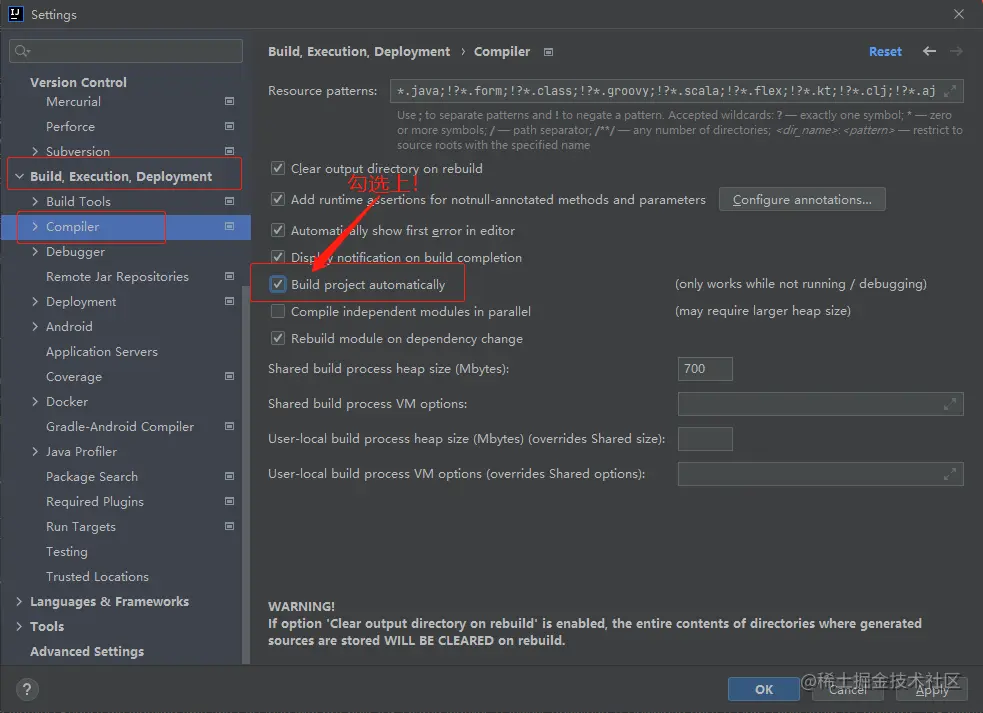Select Remote Jar Repositories
This screenshot has height=713, width=983.
tap(117, 277)
